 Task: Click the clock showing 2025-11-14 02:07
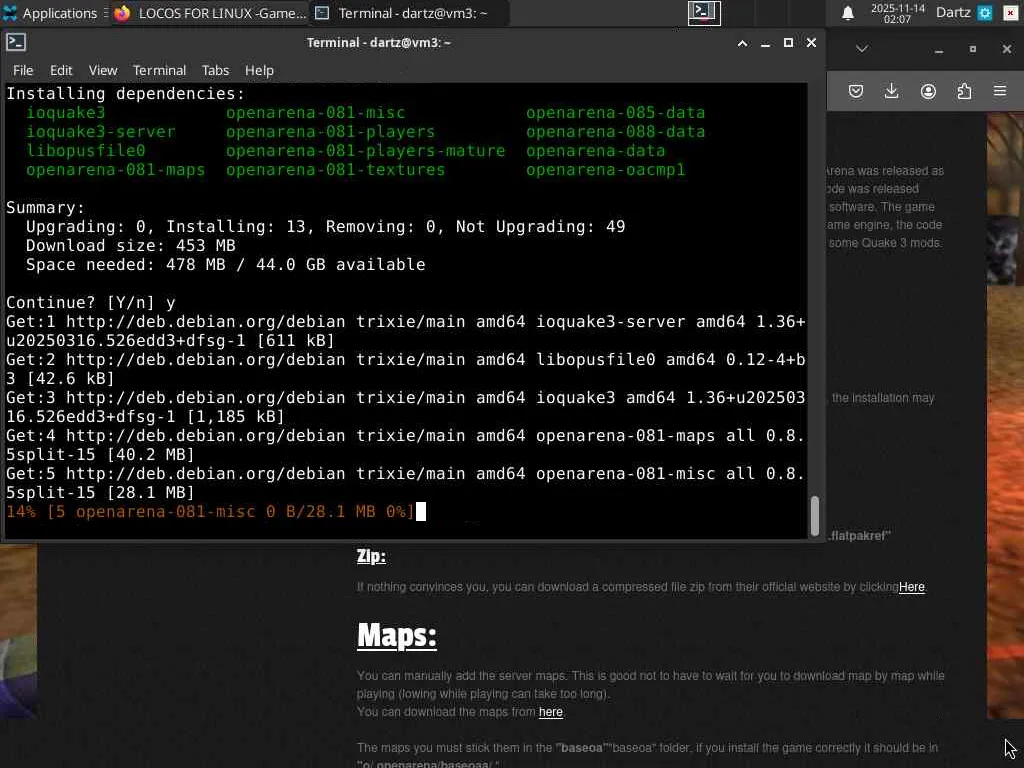point(897,13)
